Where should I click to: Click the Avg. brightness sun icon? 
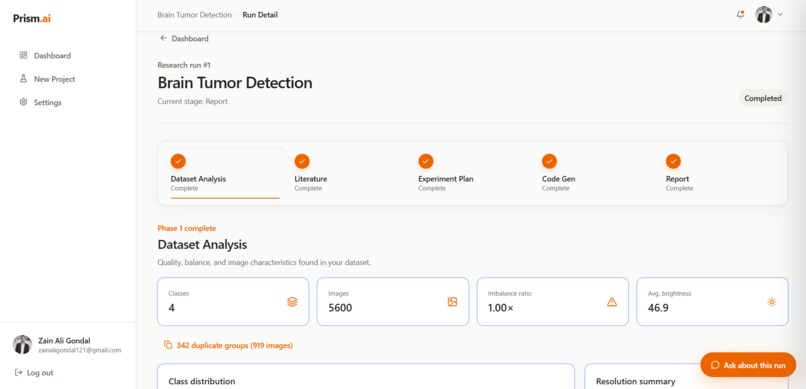tap(772, 302)
